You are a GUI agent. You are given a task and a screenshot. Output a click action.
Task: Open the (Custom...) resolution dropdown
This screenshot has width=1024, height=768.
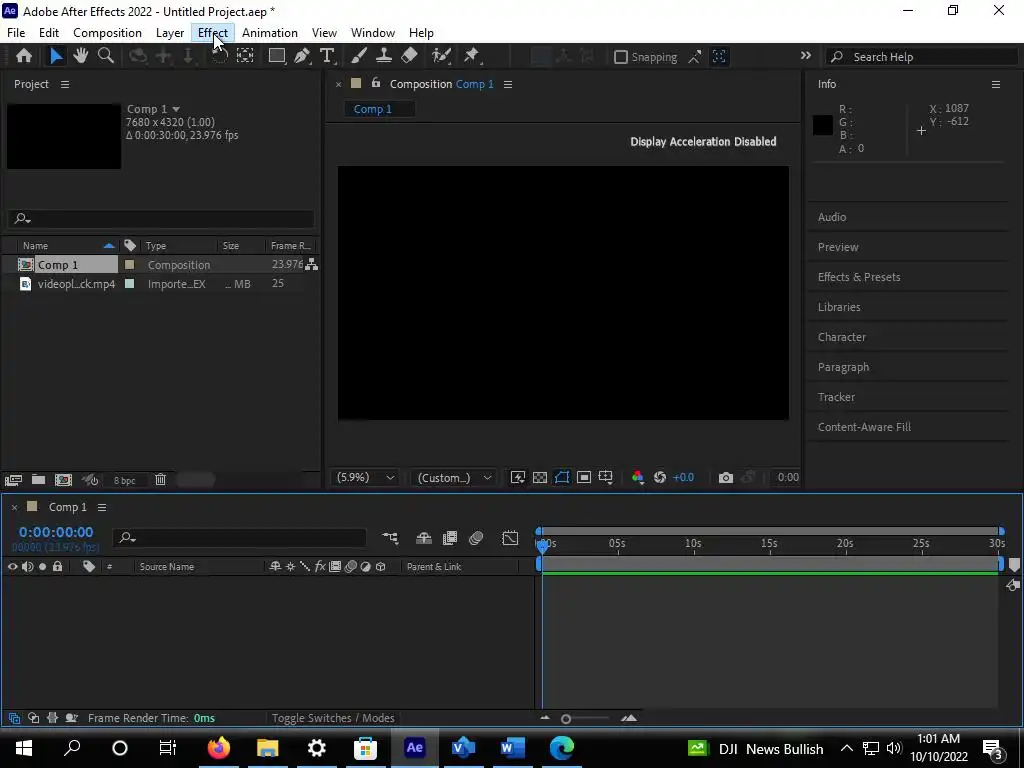(454, 477)
